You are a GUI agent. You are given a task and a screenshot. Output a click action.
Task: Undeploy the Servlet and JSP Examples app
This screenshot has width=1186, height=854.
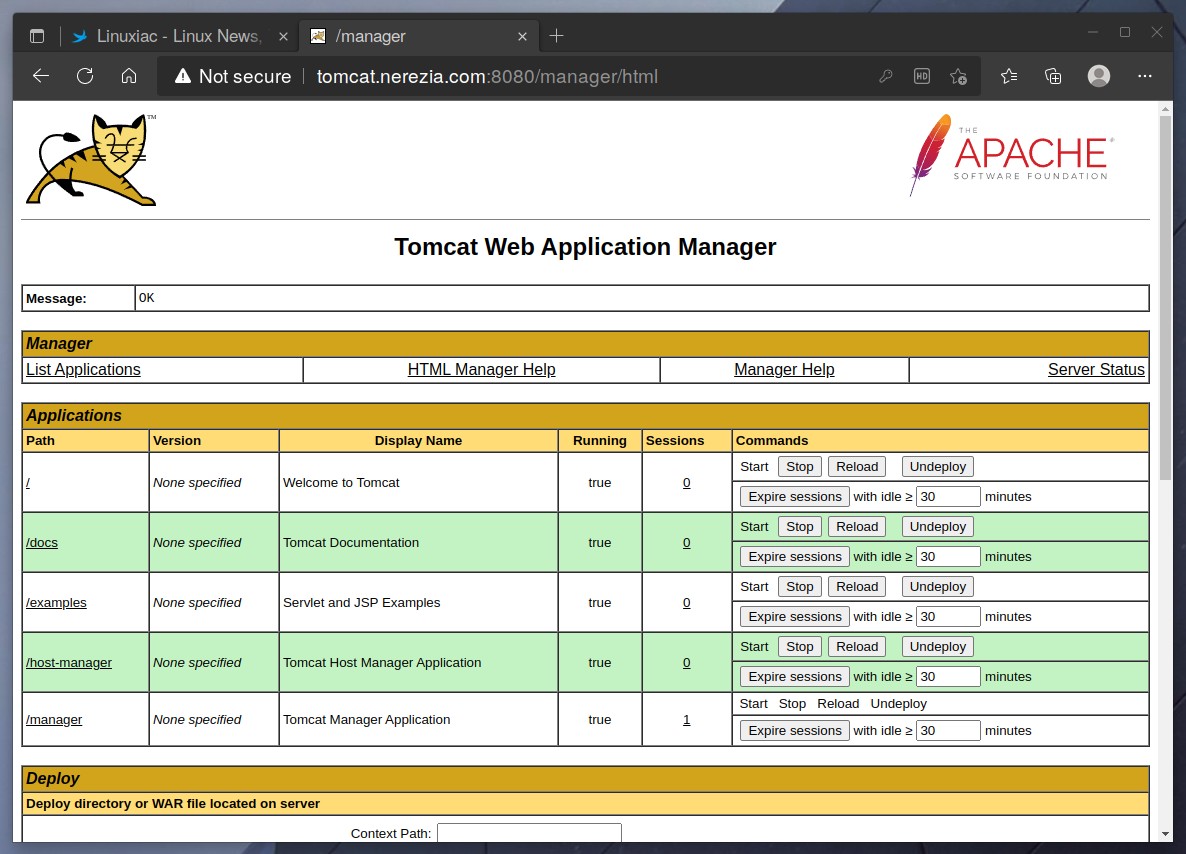[938, 586]
